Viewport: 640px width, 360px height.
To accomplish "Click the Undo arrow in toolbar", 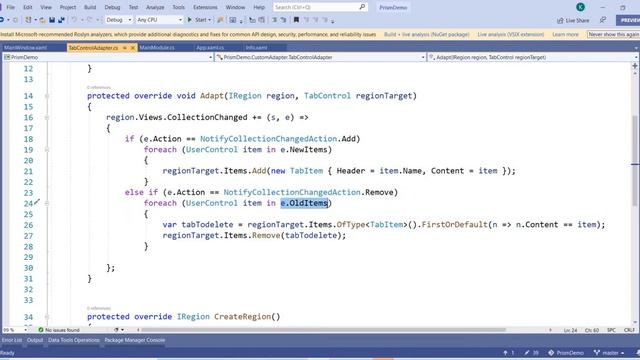I will [74, 20].
